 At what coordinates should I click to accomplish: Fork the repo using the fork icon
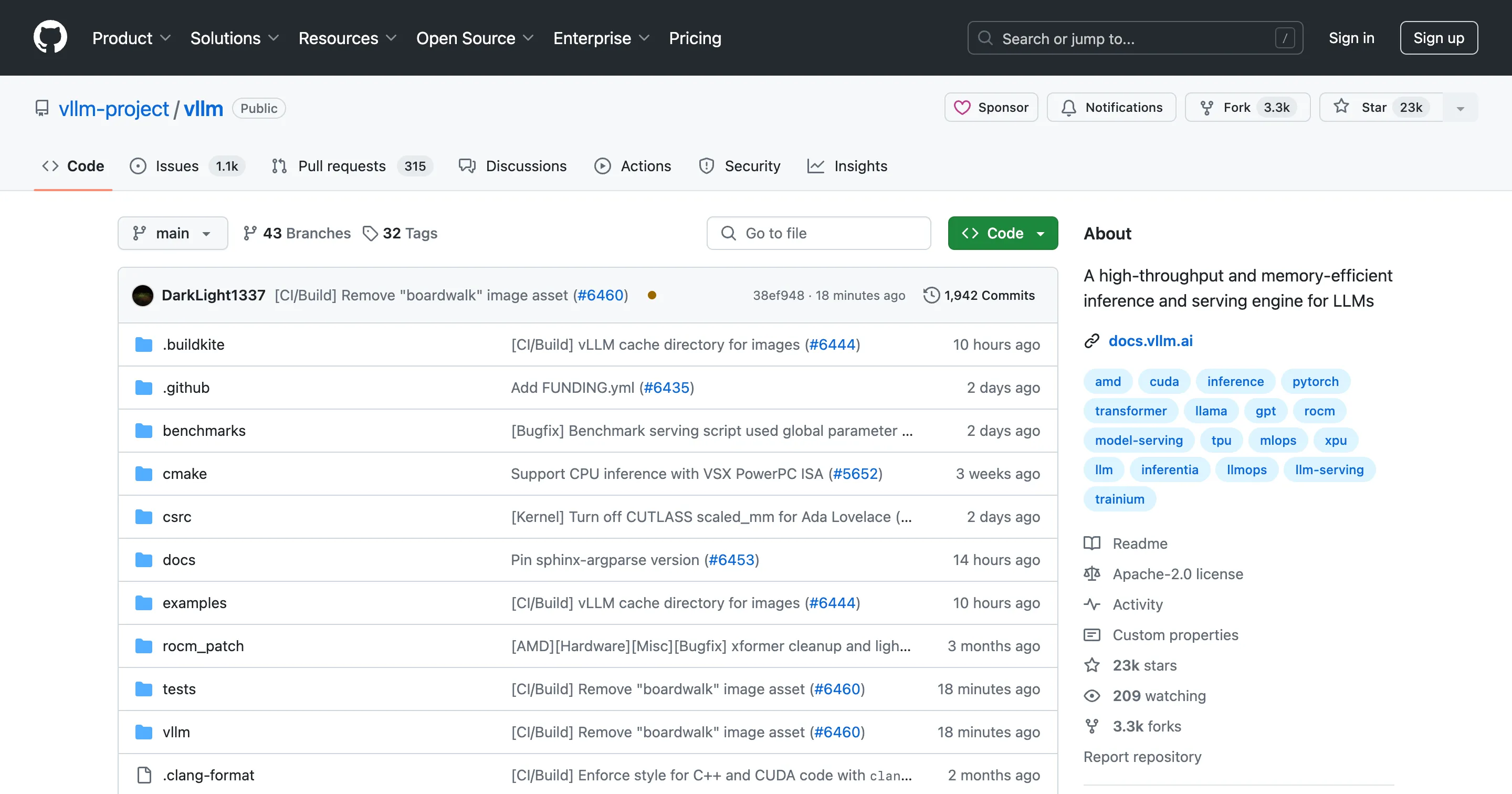click(1207, 107)
